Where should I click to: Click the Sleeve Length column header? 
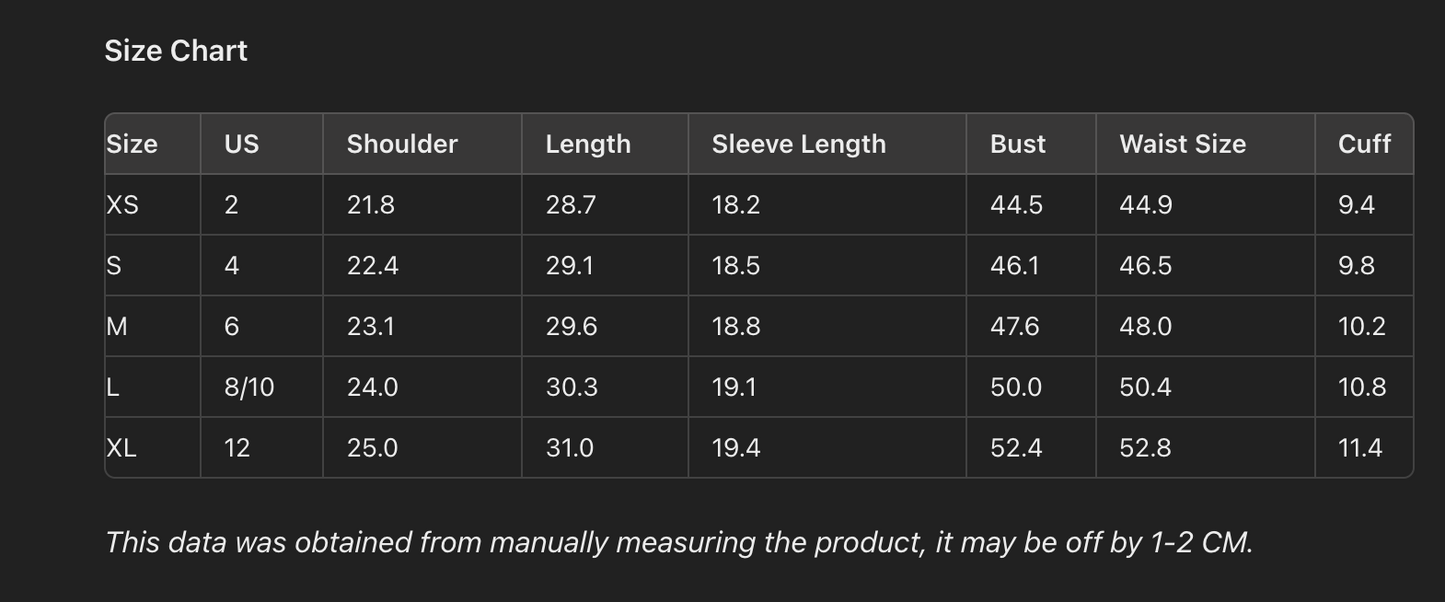pyautogui.click(x=798, y=144)
